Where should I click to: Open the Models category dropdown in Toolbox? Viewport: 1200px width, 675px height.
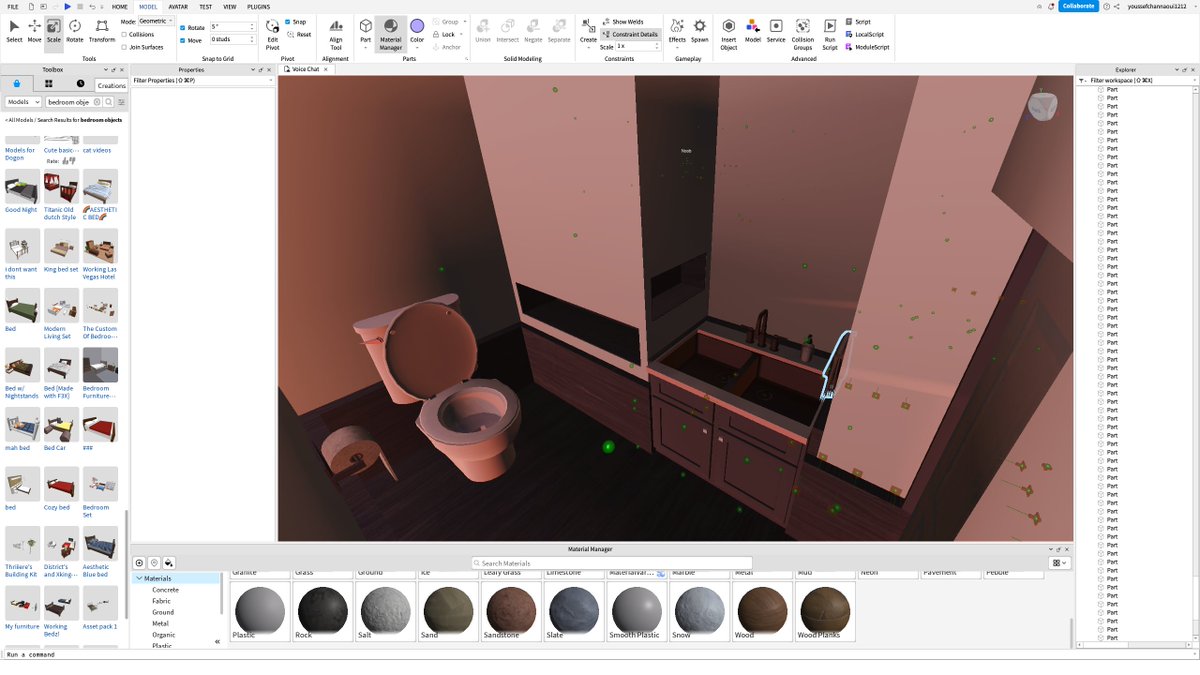click(x=23, y=102)
